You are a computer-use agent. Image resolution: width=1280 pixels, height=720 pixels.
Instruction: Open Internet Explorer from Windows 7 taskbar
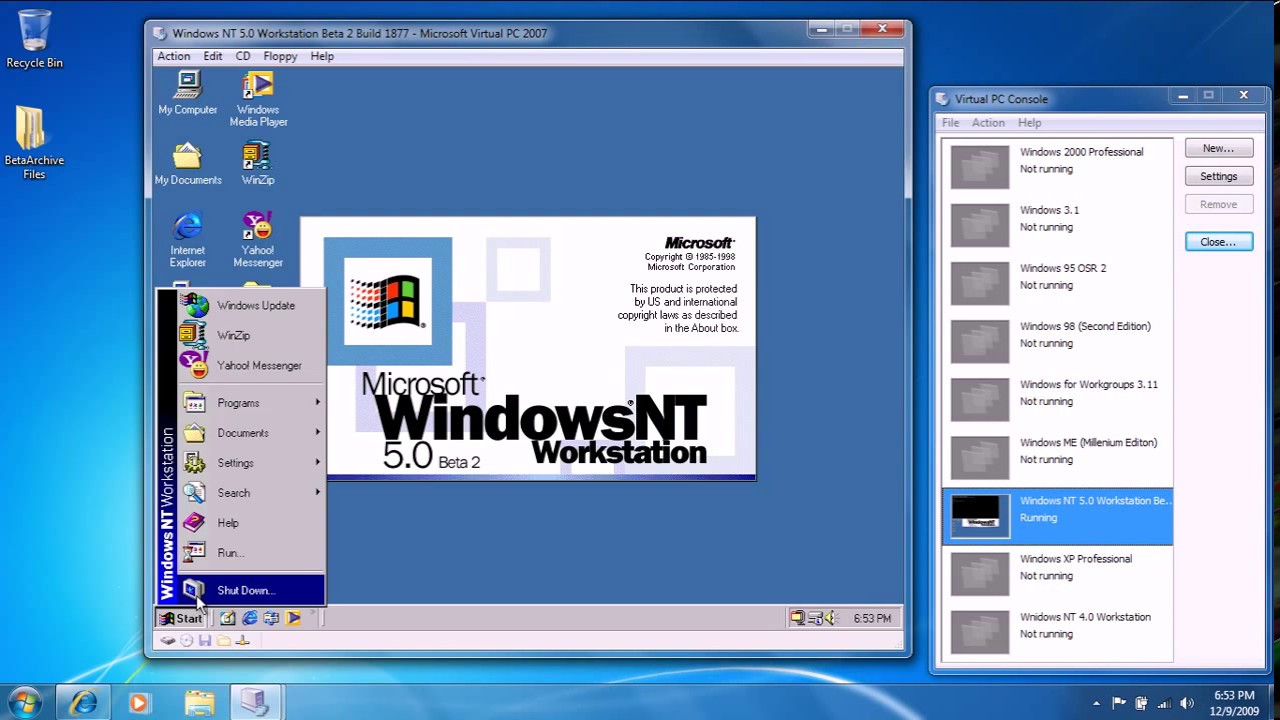click(83, 702)
